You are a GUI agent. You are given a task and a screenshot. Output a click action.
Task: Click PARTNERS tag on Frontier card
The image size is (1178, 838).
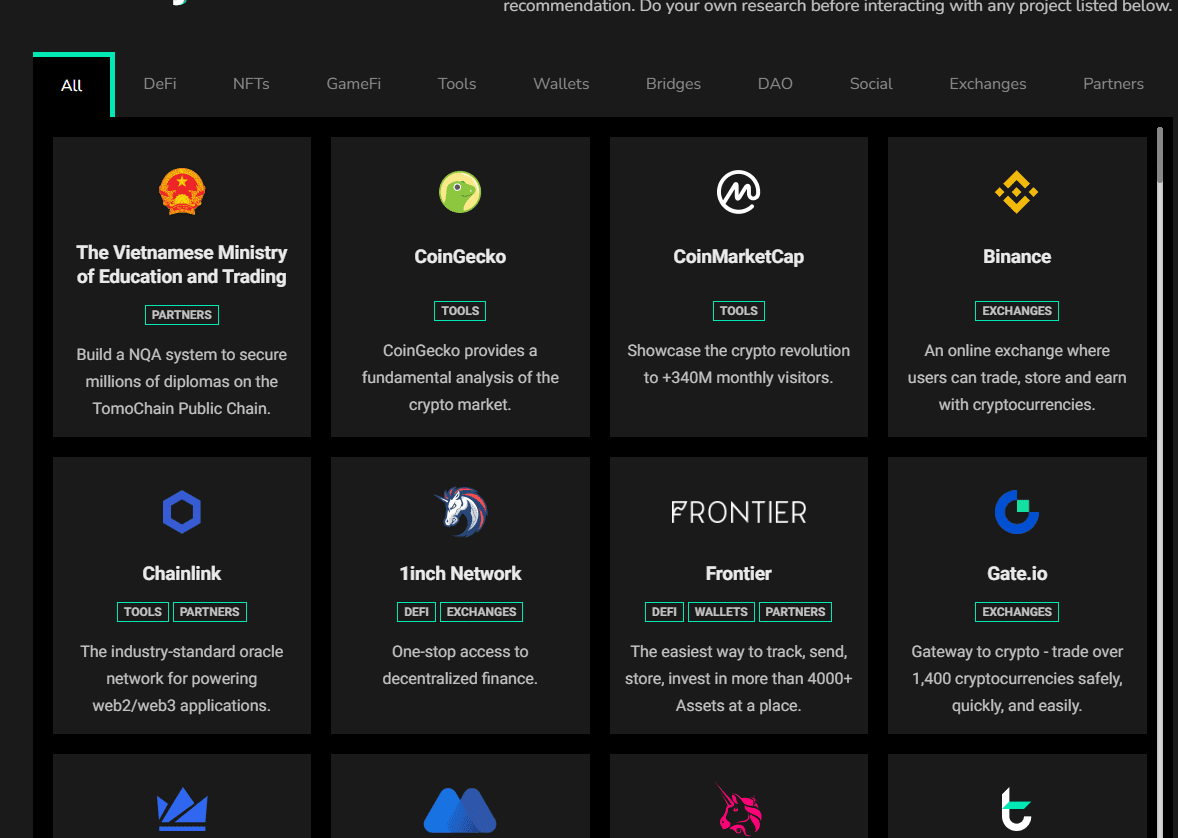pyautogui.click(x=796, y=612)
